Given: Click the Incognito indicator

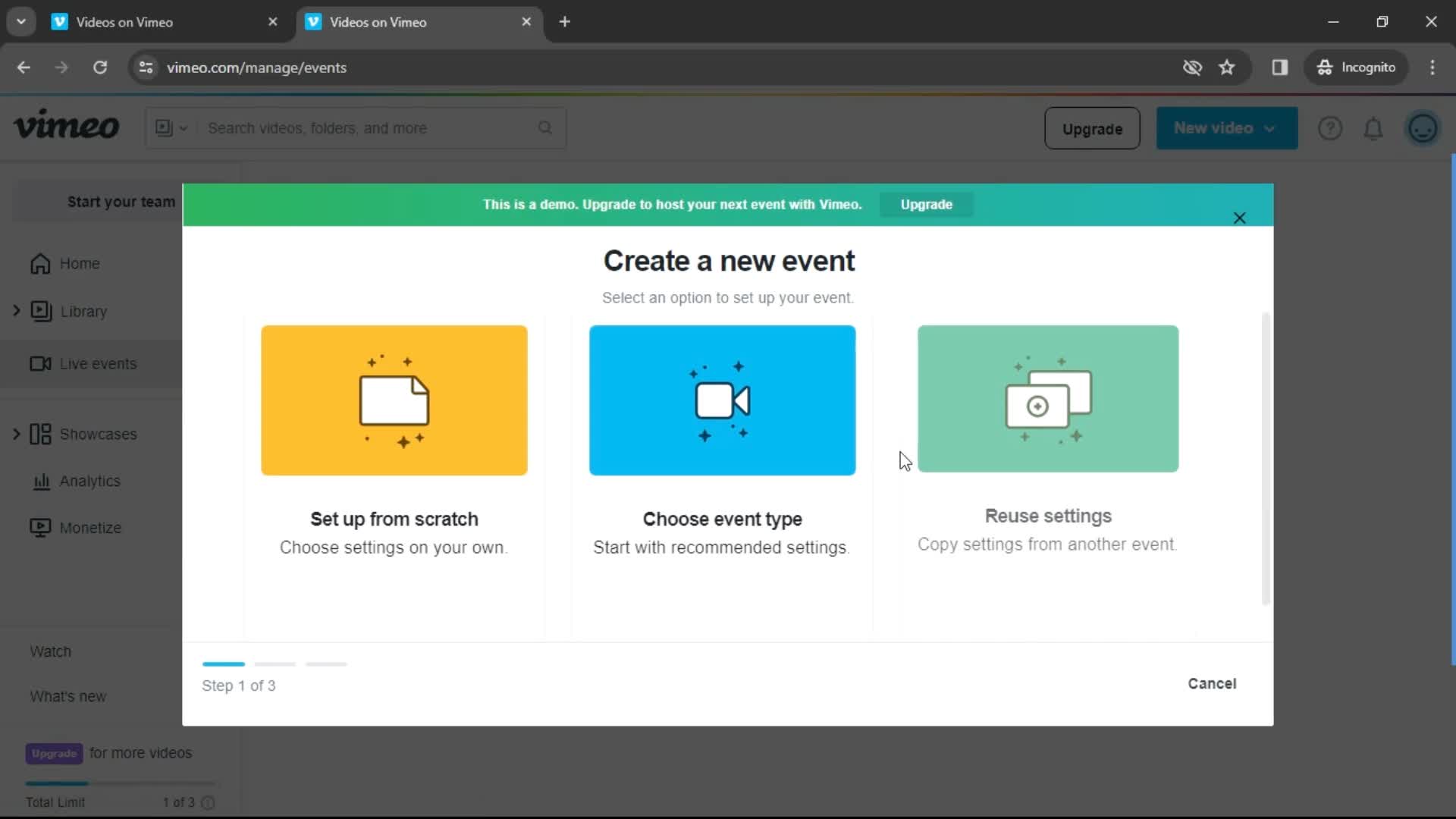Looking at the screenshot, I should (x=1356, y=67).
